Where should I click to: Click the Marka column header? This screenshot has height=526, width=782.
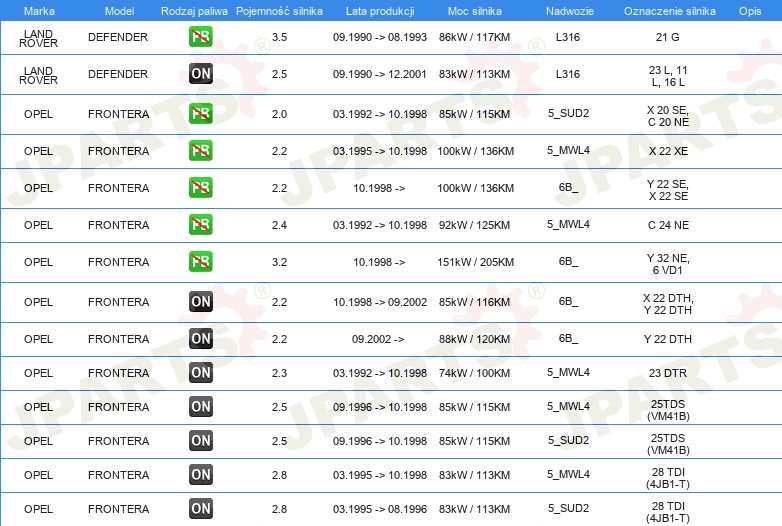pyautogui.click(x=39, y=11)
